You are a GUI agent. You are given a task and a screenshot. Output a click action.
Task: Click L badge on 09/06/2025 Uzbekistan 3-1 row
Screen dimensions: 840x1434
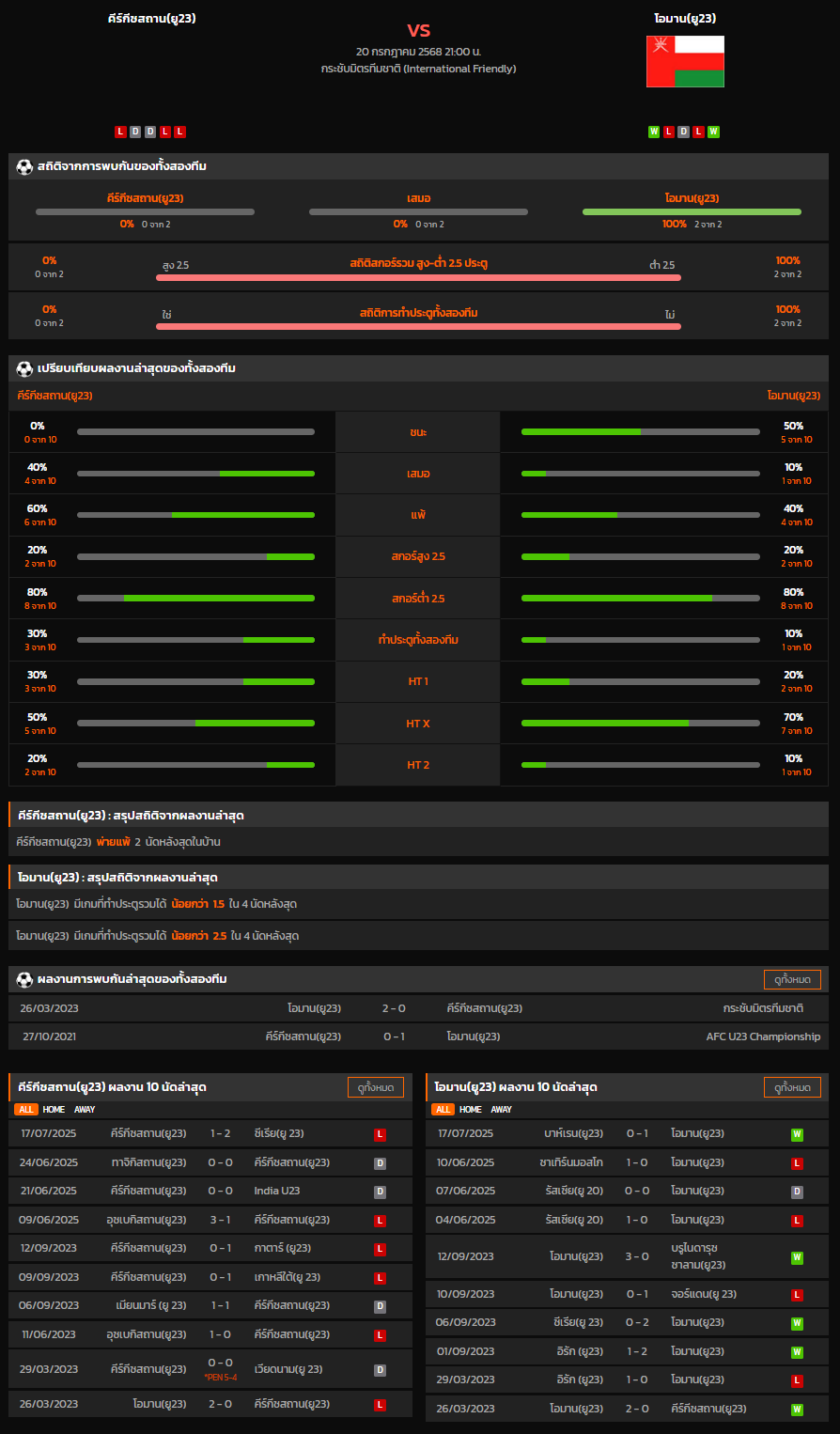coord(381,1221)
